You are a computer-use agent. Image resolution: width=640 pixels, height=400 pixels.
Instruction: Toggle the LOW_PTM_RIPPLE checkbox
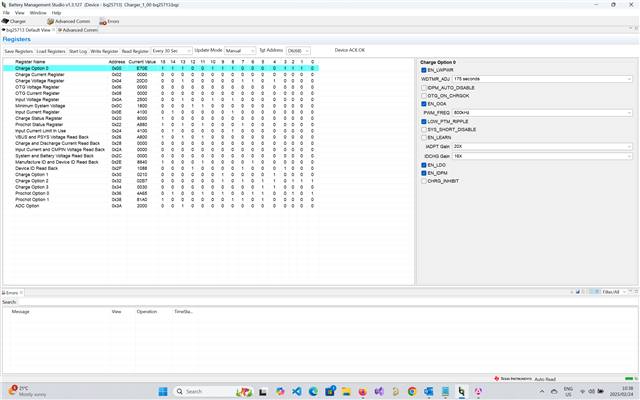424,122
